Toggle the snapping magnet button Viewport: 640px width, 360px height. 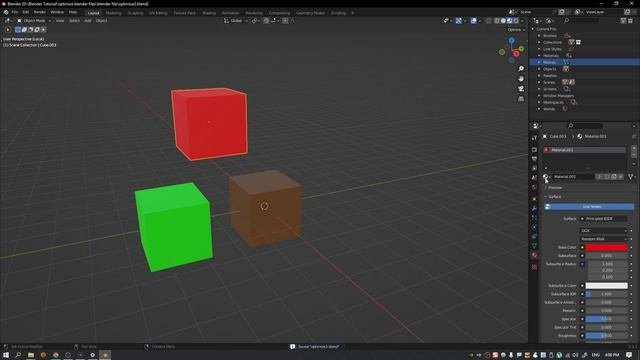pos(266,21)
